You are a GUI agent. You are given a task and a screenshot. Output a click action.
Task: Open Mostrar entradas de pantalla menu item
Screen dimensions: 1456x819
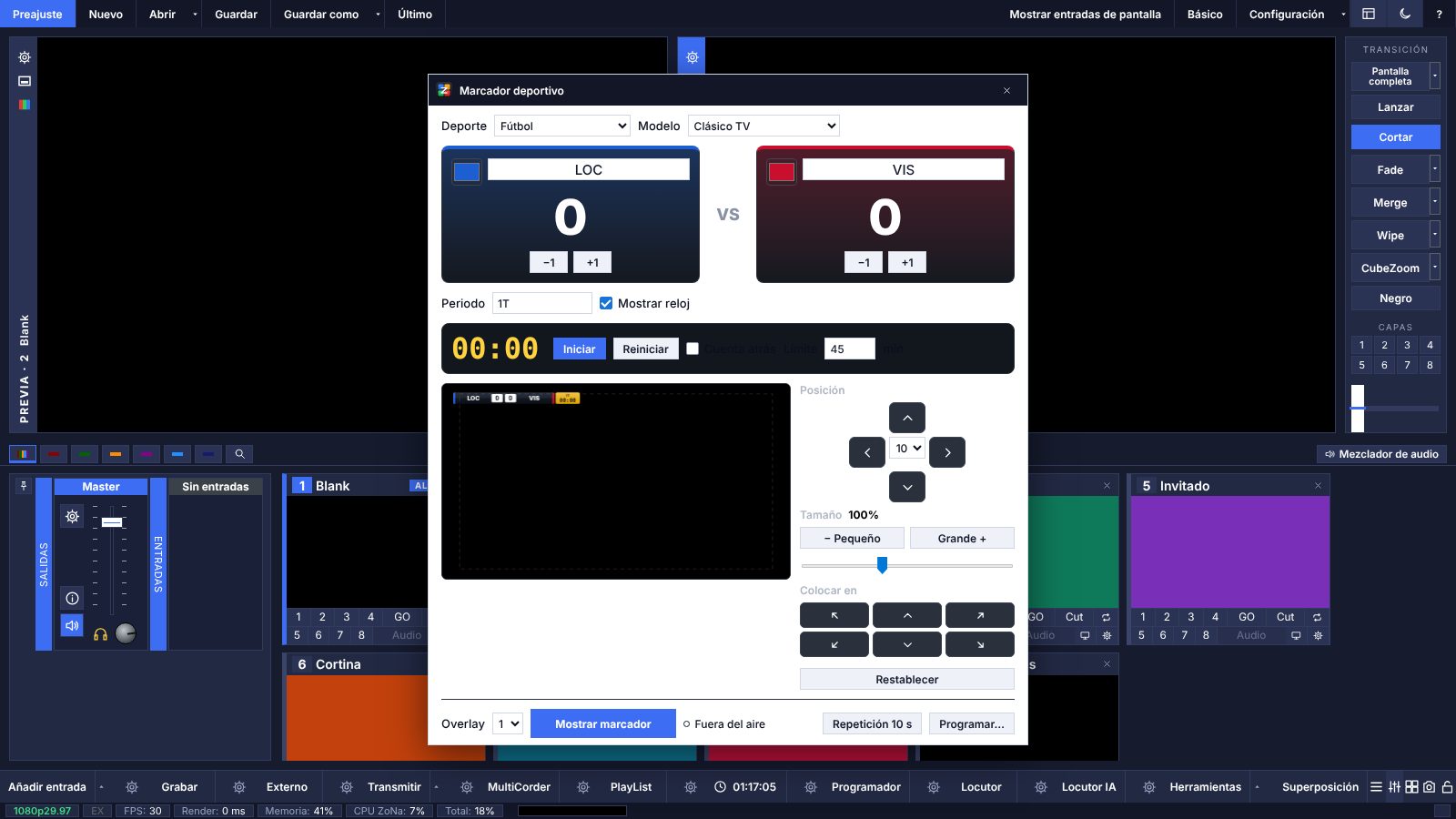1085,14
